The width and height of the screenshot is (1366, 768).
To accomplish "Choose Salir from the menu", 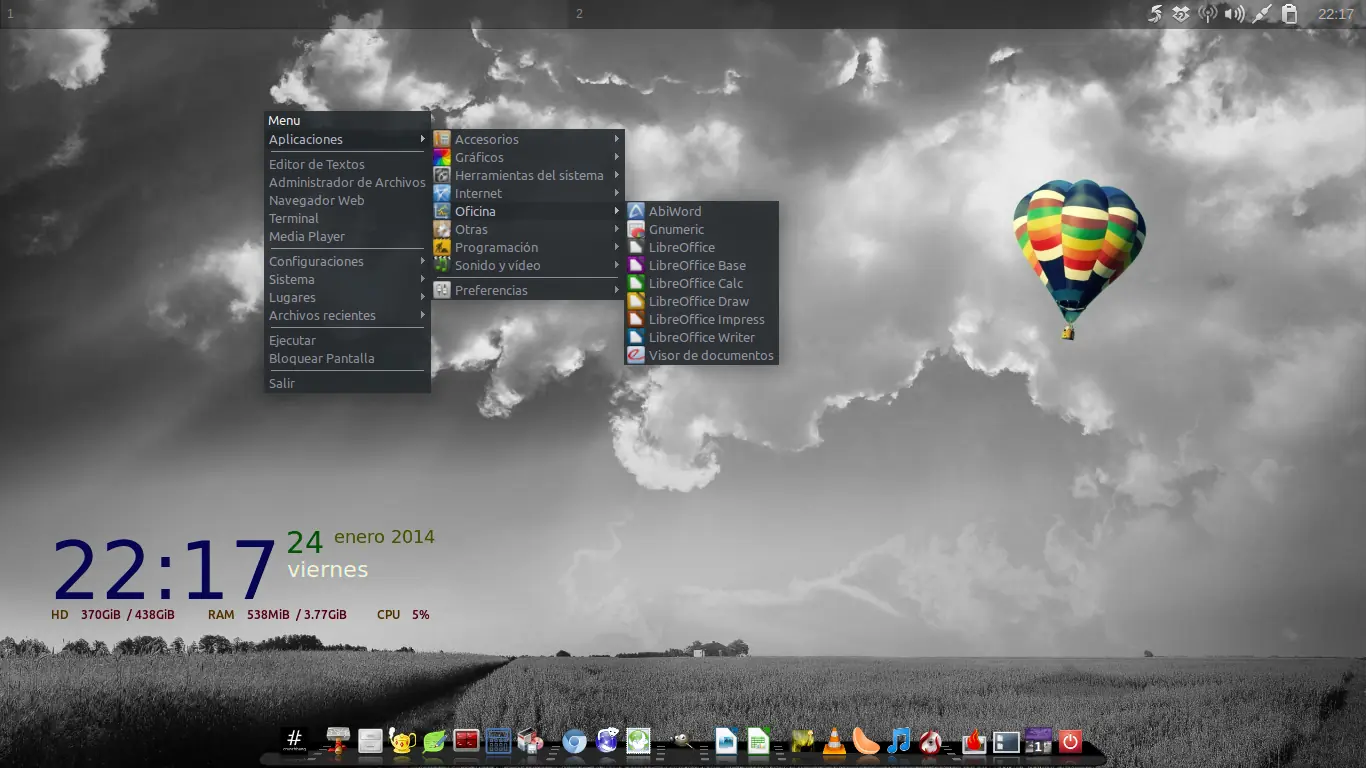I will (x=347, y=383).
